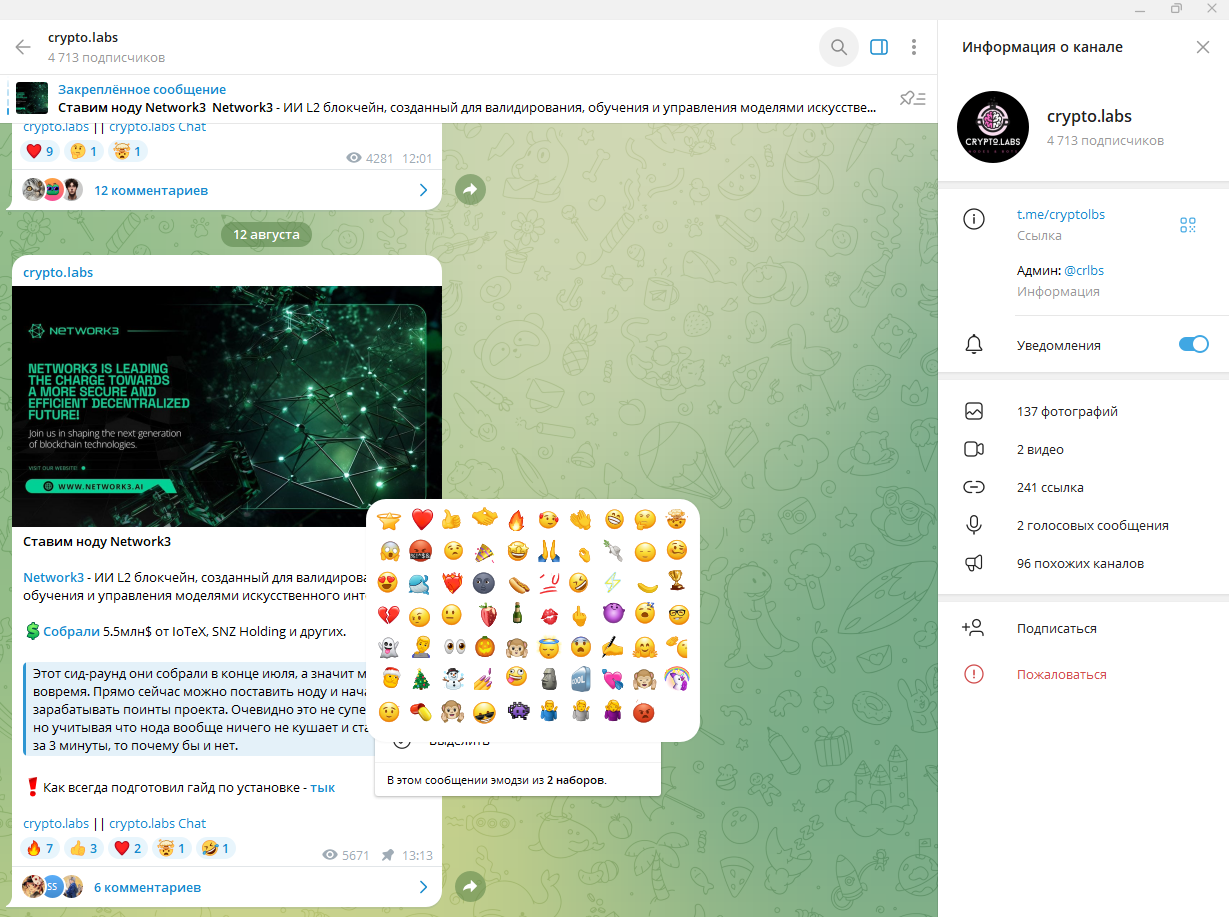The image size is (1229, 917).
Task: Pick the lightning bolt emoji in the picker
Action: pos(612,583)
